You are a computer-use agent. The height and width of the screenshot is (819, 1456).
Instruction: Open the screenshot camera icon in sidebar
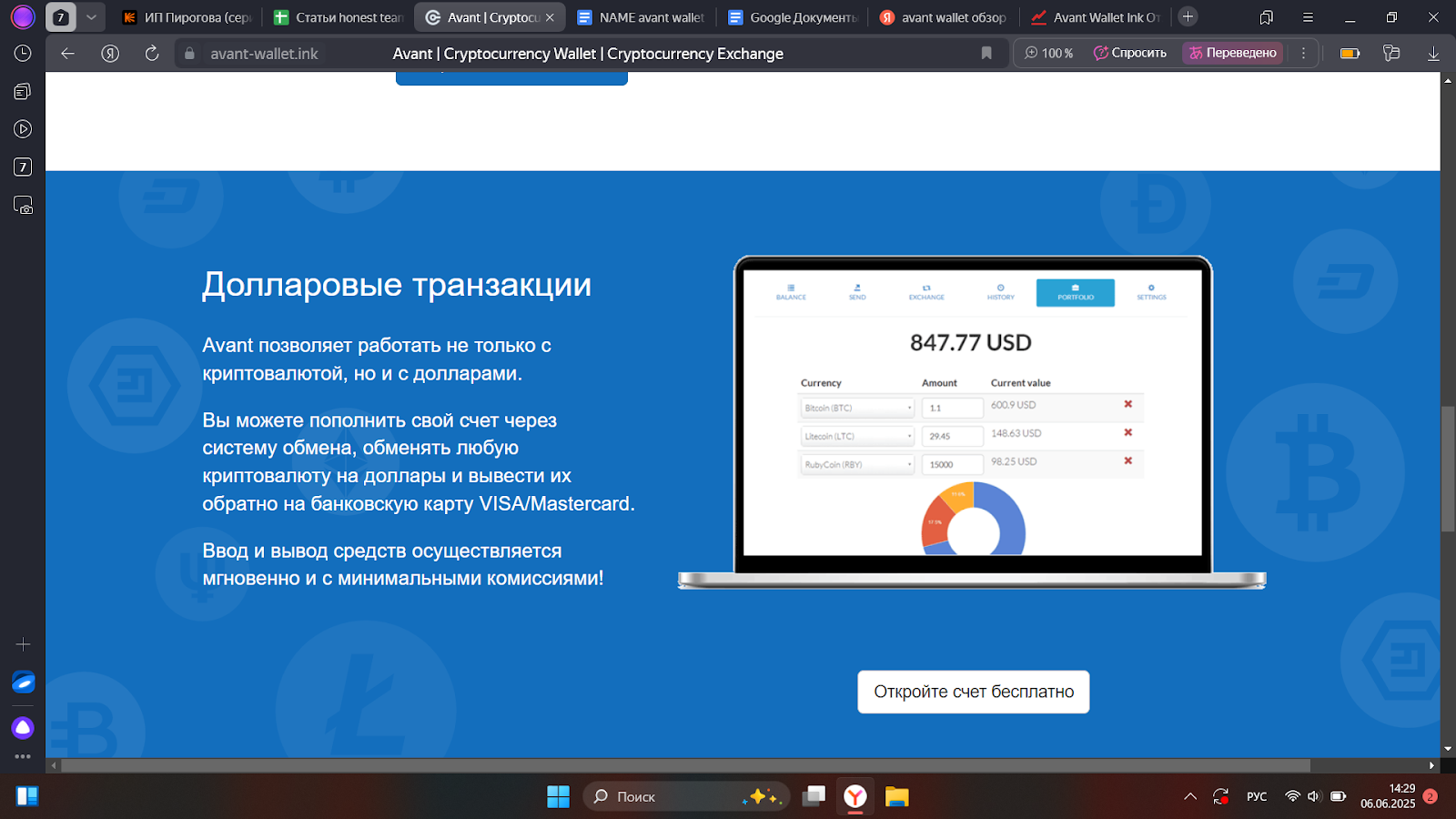point(23,206)
